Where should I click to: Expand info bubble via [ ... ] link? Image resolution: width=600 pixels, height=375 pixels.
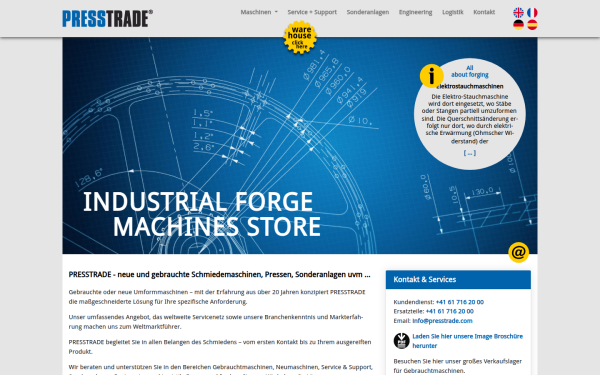click(x=470, y=153)
